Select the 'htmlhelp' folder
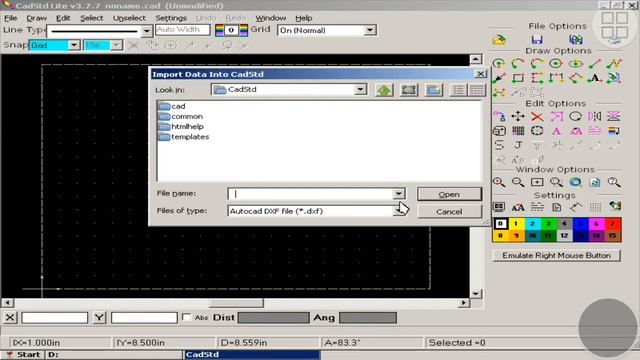The image size is (640, 360). [x=181, y=127]
